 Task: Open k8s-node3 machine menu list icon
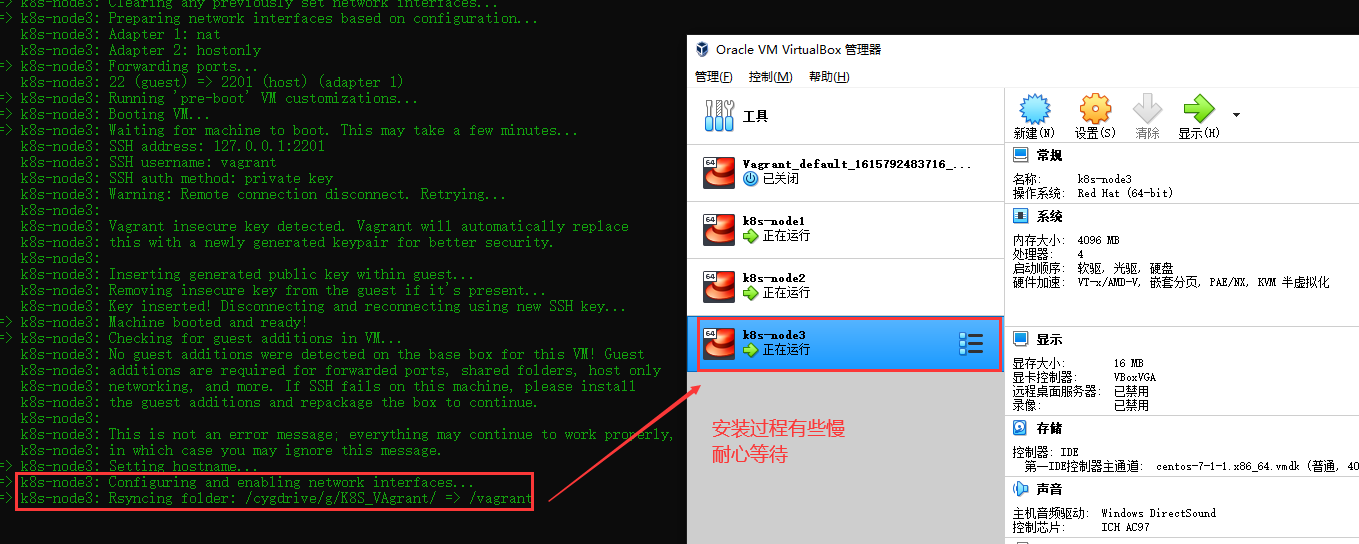(x=971, y=344)
